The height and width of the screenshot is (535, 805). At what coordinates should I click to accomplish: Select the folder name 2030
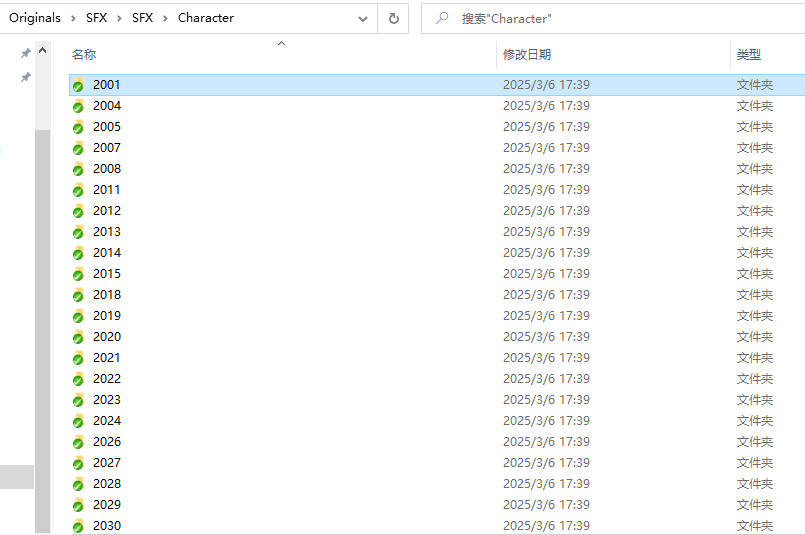coord(107,526)
